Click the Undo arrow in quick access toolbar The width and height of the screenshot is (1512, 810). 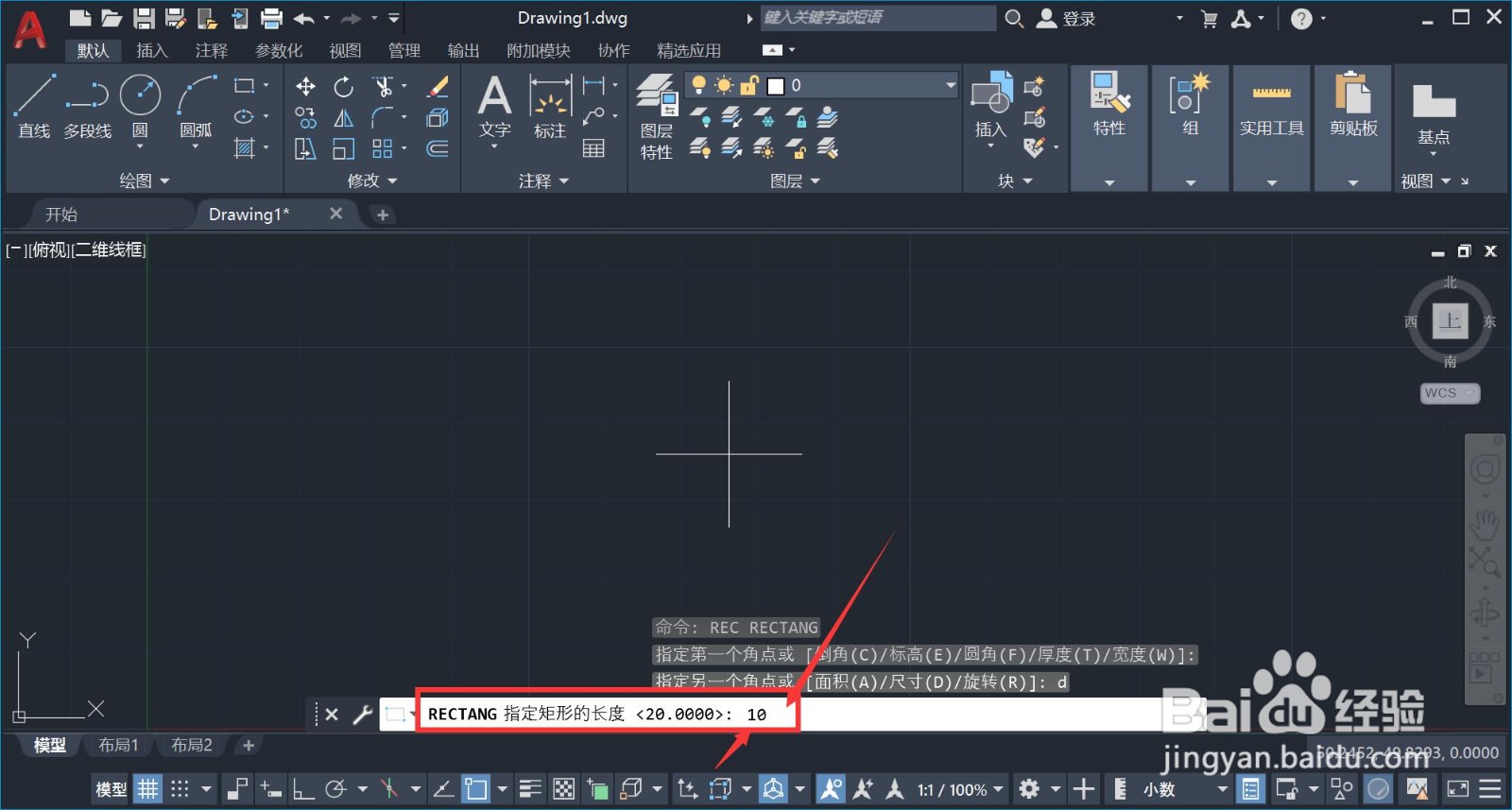[303, 18]
